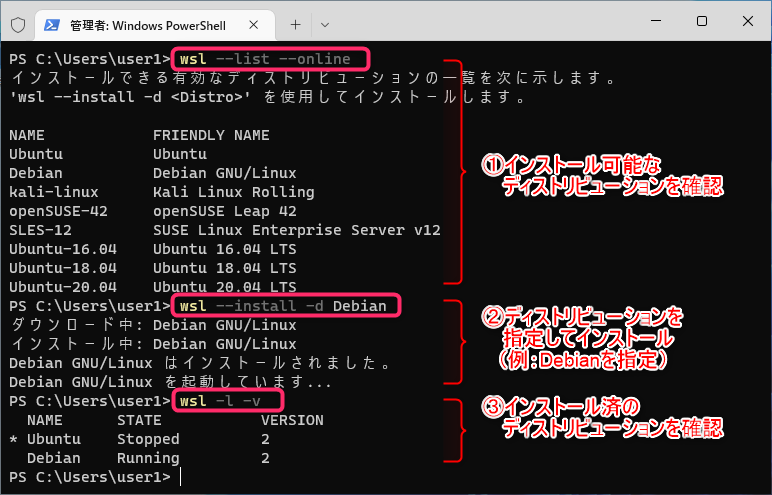Image resolution: width=772 pixels, height=495 pixels.
Task: Click 'Kali Linux Rolling' friendly name
Action: [233, 192]
